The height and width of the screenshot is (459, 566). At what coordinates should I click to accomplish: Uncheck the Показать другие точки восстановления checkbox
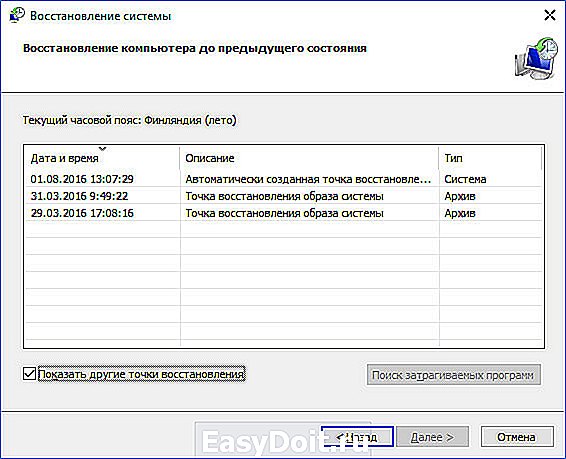(29, 374)
